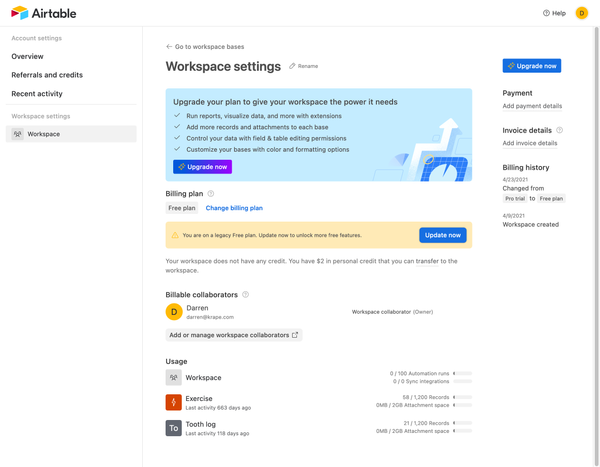Click the Workspace sidebar people icon

click(18, 134)
